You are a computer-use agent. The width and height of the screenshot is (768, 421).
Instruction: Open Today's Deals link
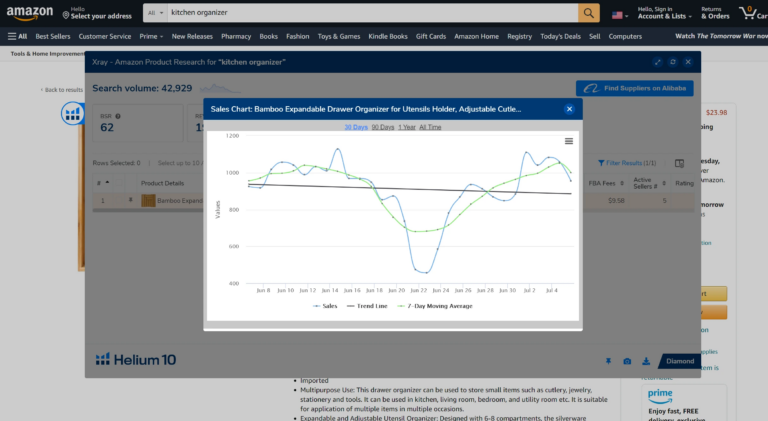pyautogui.click(x=560, y=36)
